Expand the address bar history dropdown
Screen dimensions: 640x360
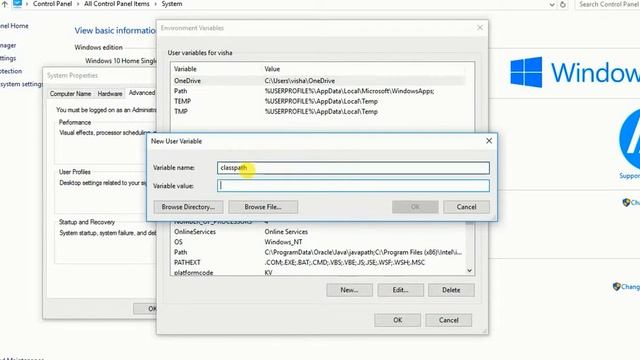coord(552,4)
